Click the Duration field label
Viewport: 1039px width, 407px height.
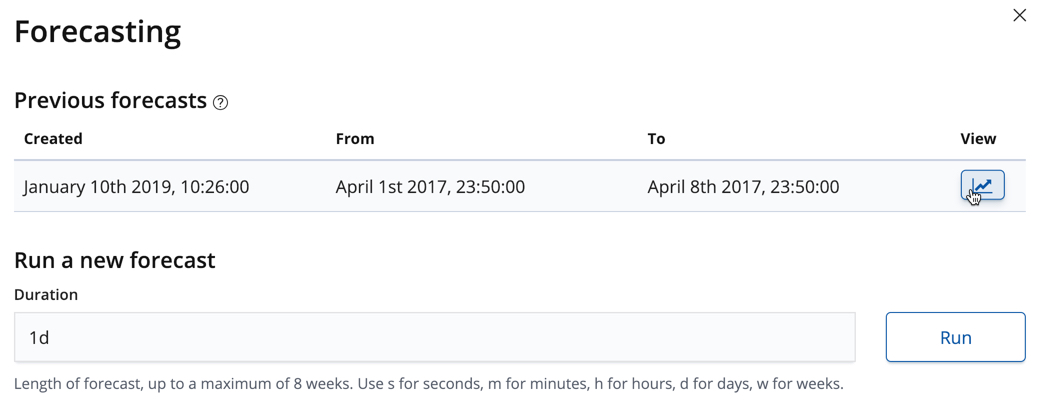46,295
